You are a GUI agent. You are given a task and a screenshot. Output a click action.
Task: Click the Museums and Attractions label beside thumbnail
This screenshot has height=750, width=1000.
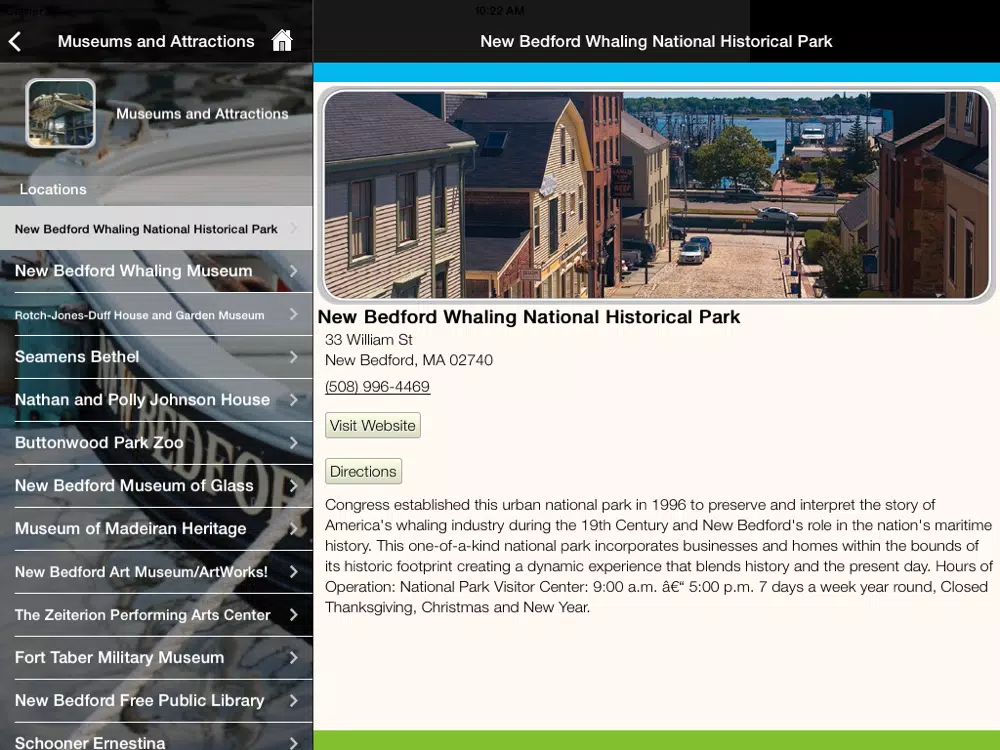[x=202, y=114]
